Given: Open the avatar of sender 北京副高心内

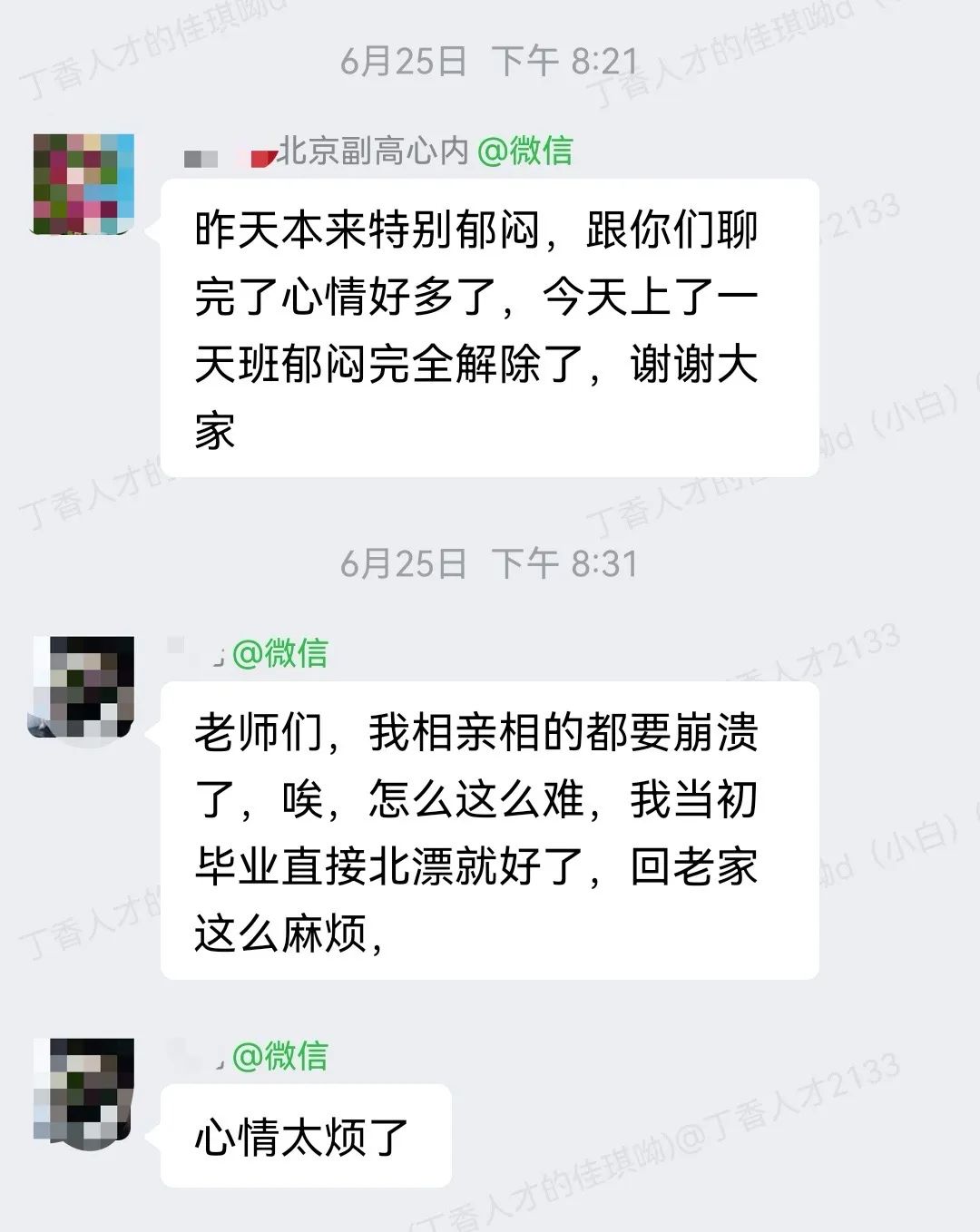Looking at the screenshot, I should (83, 183).
